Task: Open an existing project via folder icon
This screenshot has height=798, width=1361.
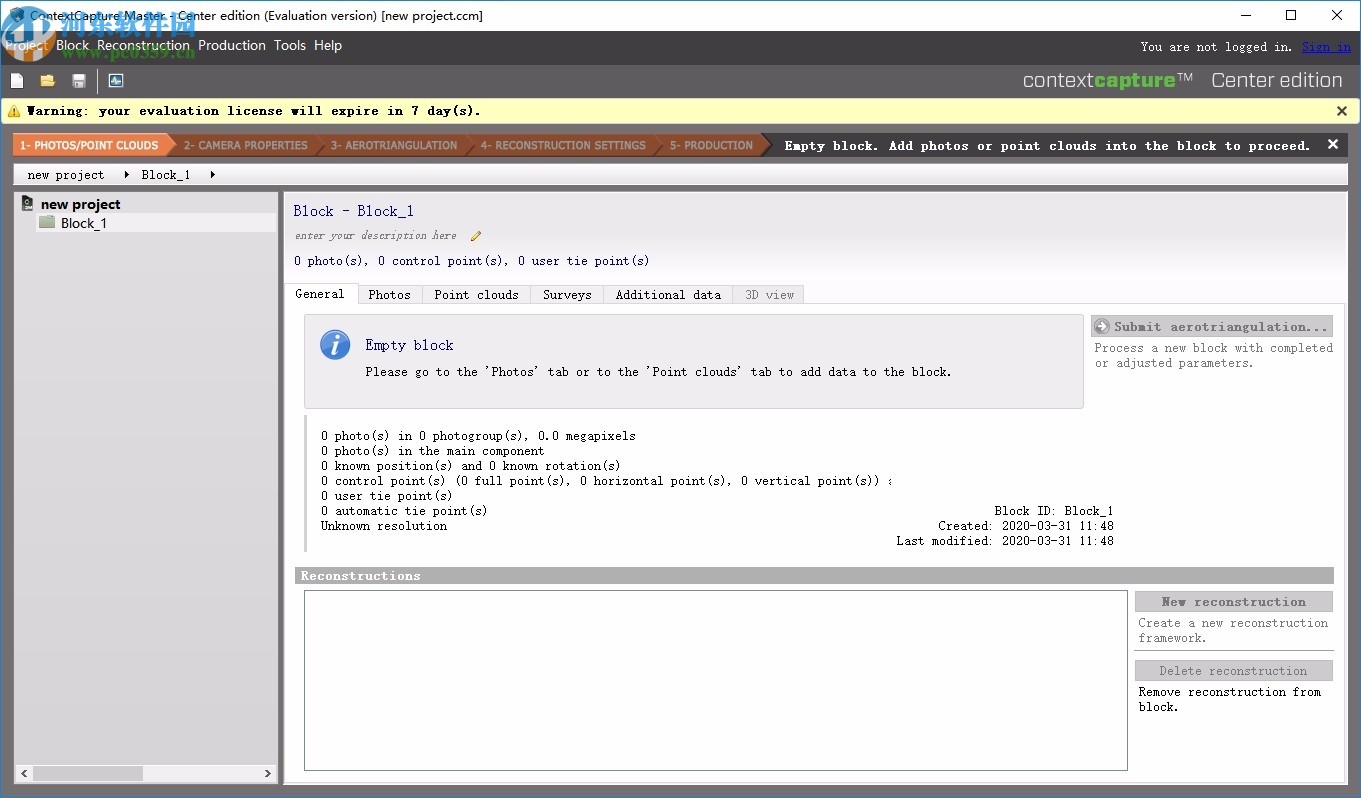Action: pos(47,80)
